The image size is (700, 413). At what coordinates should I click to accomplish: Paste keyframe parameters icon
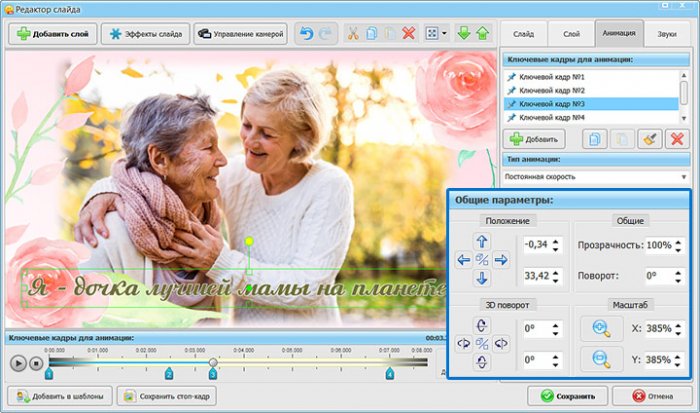pyautogui.click(x=622, y=139)
